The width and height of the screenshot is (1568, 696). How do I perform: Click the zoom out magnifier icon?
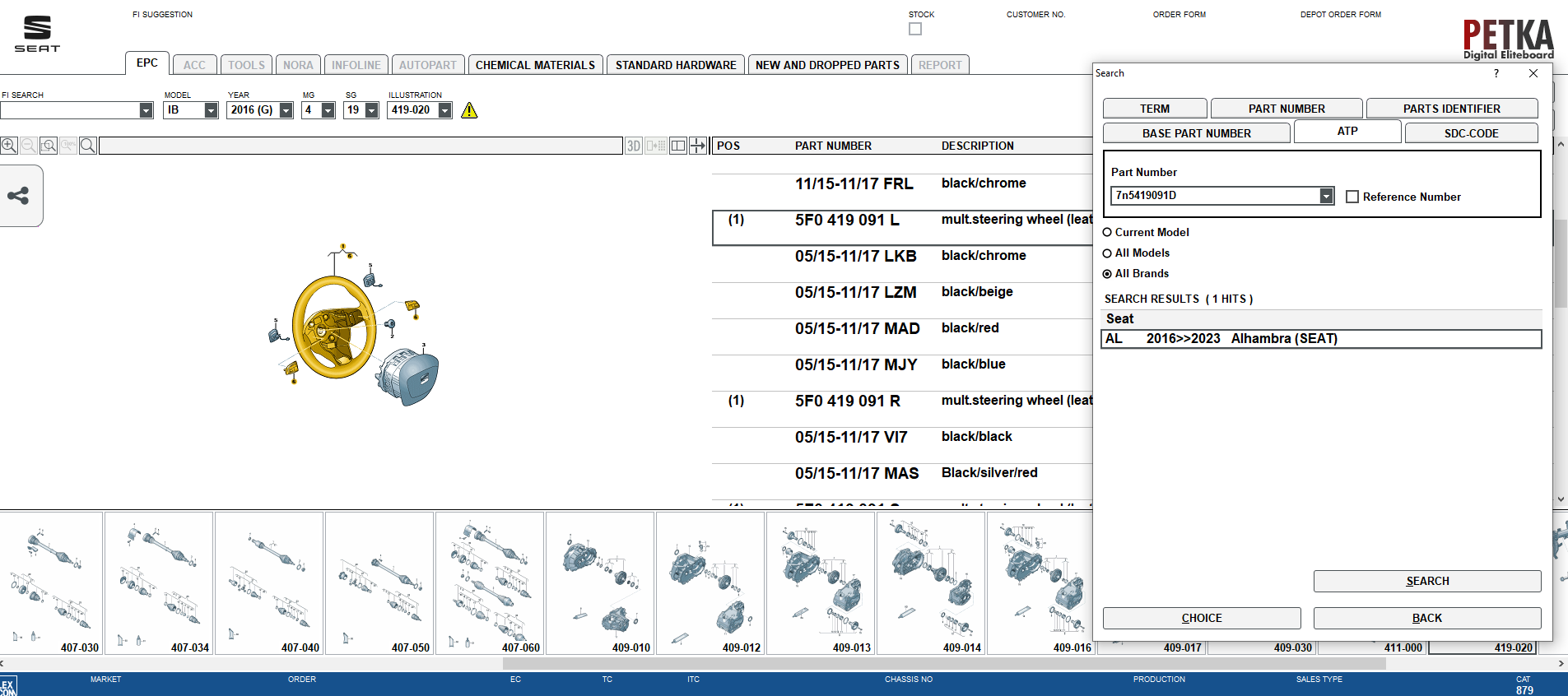point(29,146)
